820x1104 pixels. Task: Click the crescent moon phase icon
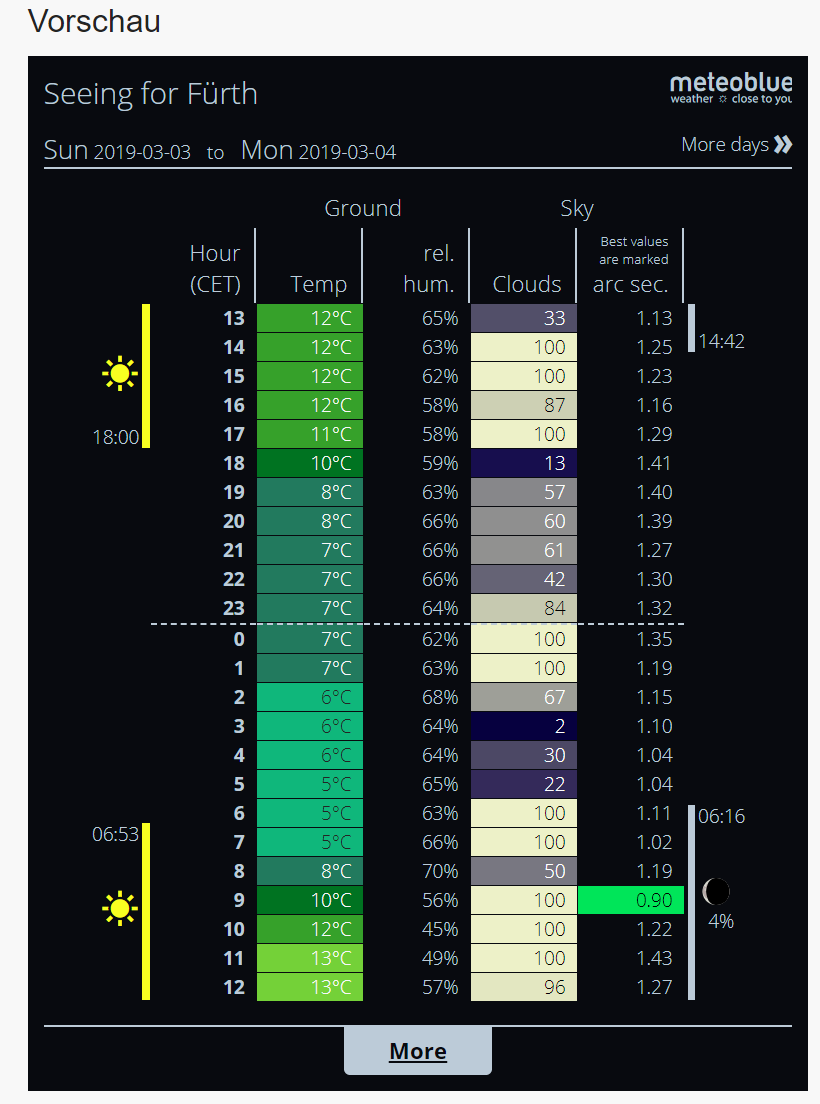click(x=716, y=891)
